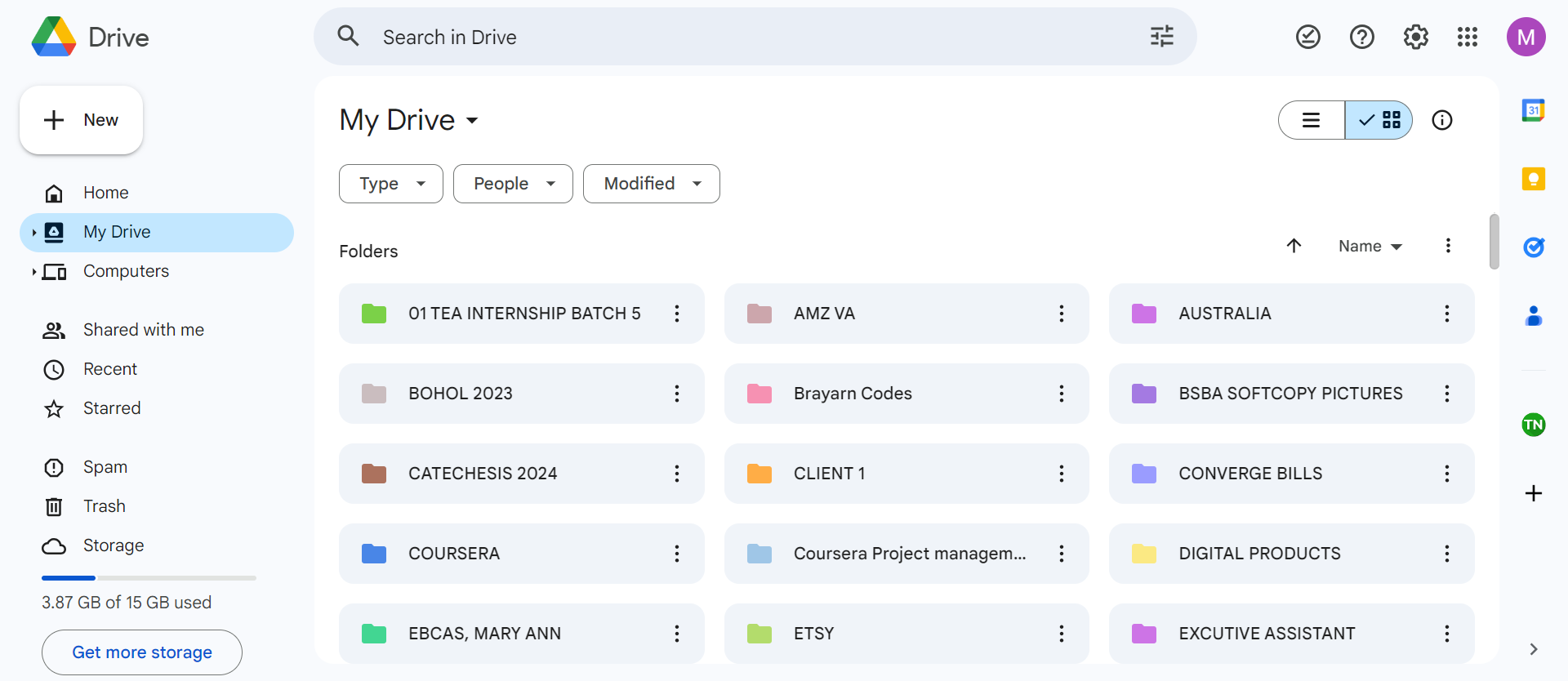The height and width of the screenshot is (681, 1568).
Task: Open the Modified filter dropdown
Action: (651, 184)
